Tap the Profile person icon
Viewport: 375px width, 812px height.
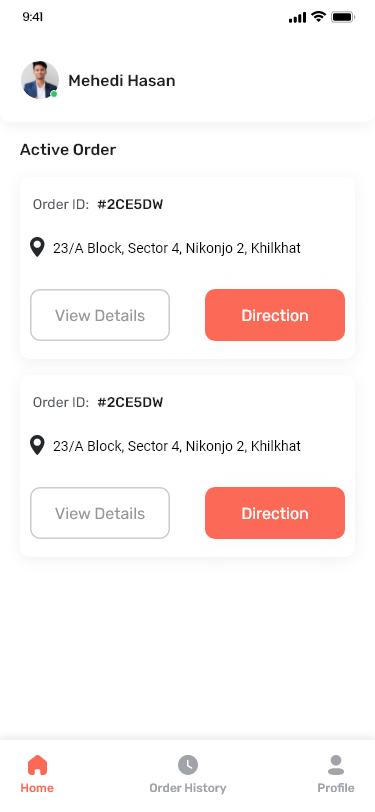tap(336, 765)
